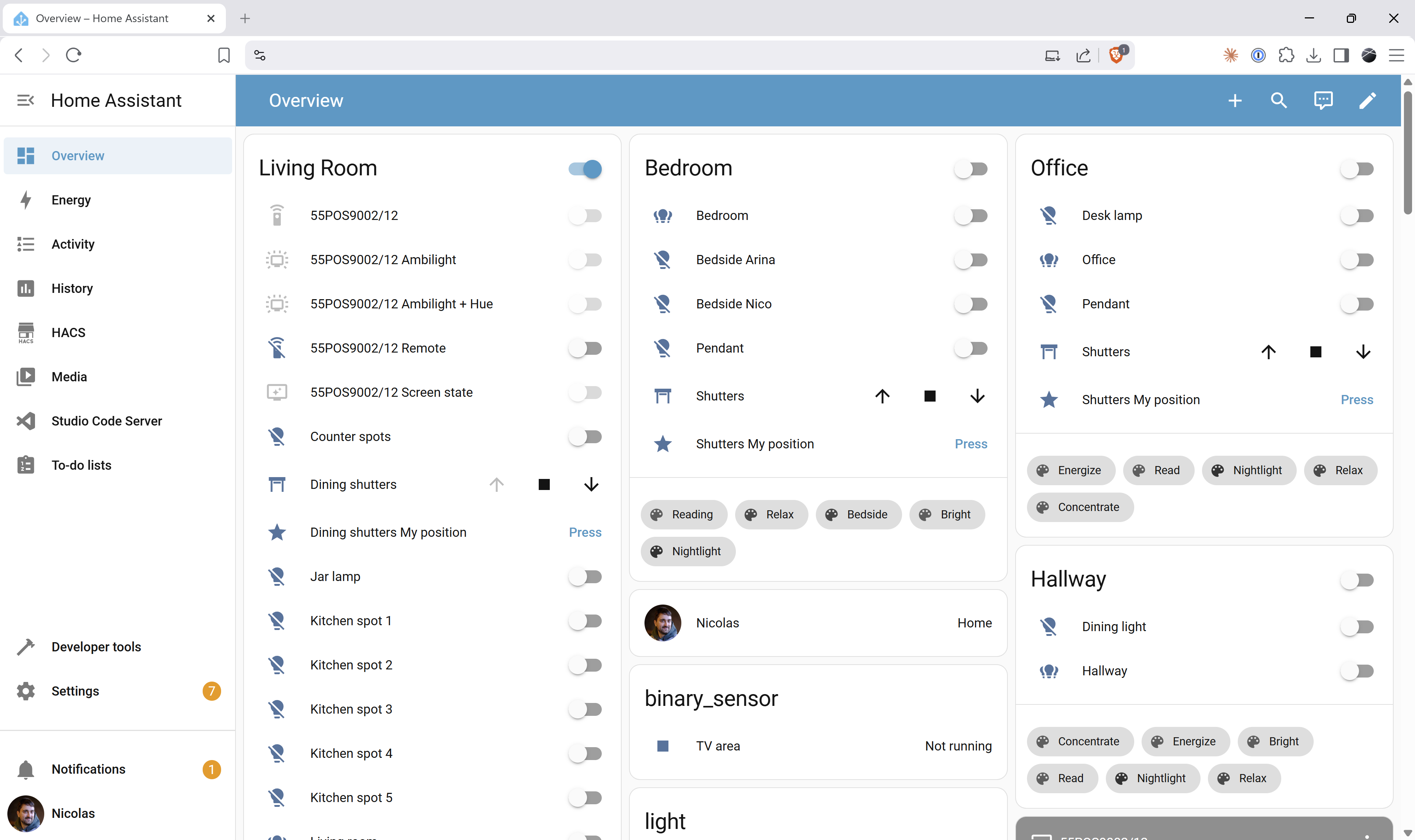Open browser downloads icon
Viewport: 1415px width, 840px height.
1314,55
